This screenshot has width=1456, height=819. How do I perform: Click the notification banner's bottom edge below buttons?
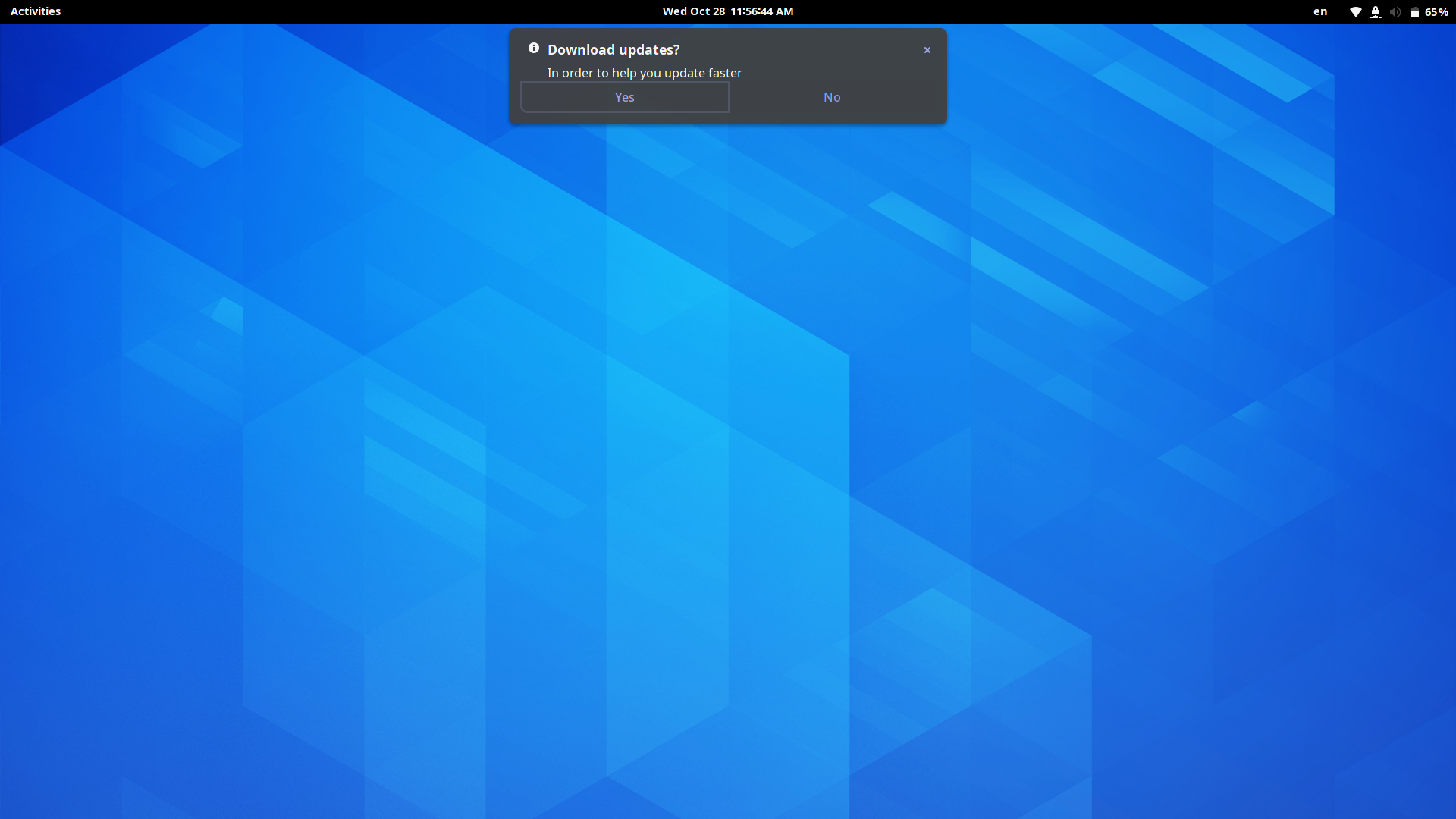point(728,119)
